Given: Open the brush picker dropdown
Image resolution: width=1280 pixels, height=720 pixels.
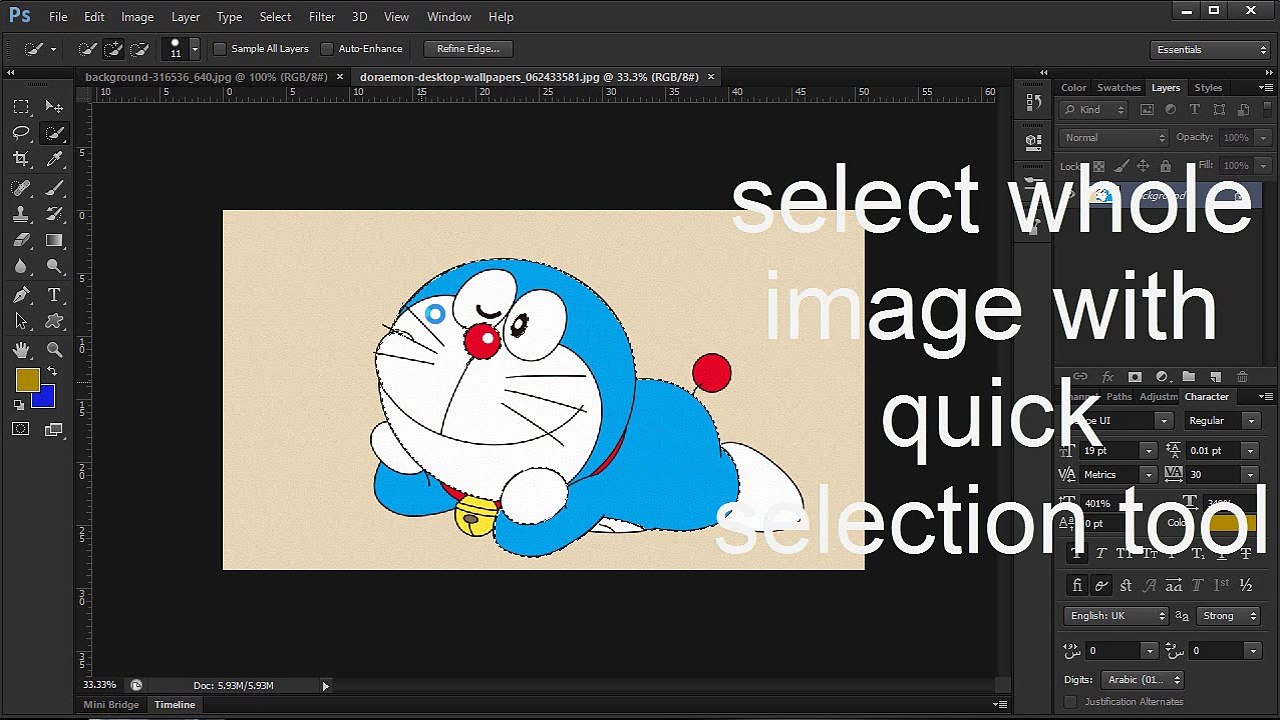Looking at the screenshot, I should click(x=194, y=48).
